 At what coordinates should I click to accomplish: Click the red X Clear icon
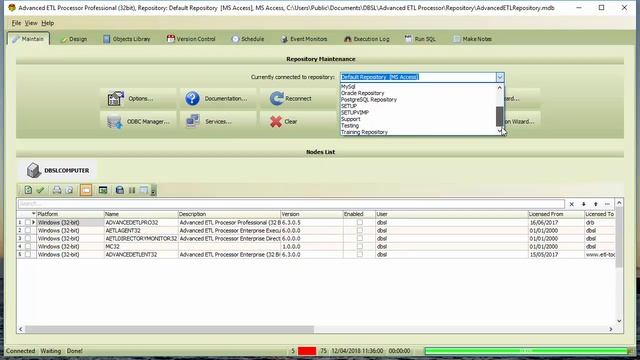tap(276, 121)
